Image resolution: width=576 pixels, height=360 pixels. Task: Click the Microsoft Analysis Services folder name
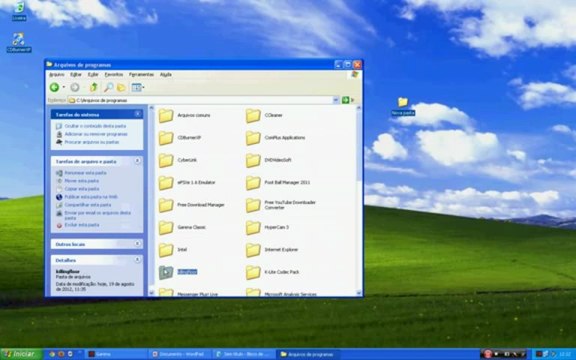290,294
